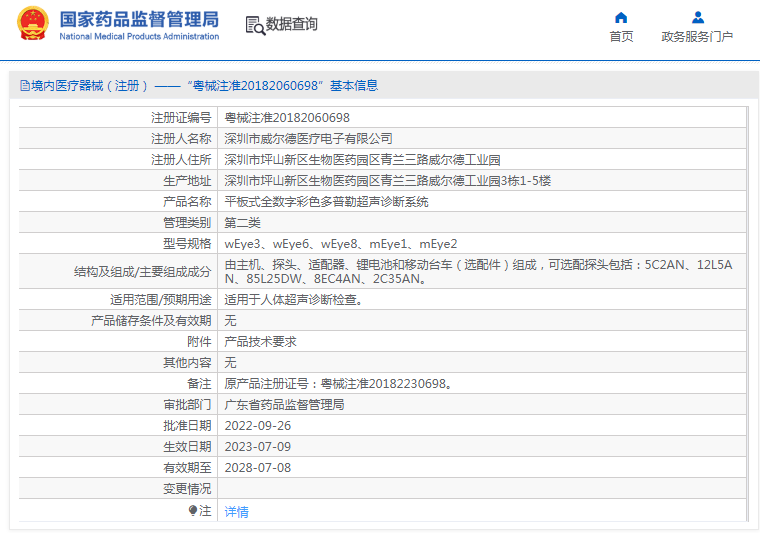Image resolution: width=760 pixels, height=533 pixels.
Task: Open the 首页 navigation label
Action: pyautogui.click(x=621, y=37)
